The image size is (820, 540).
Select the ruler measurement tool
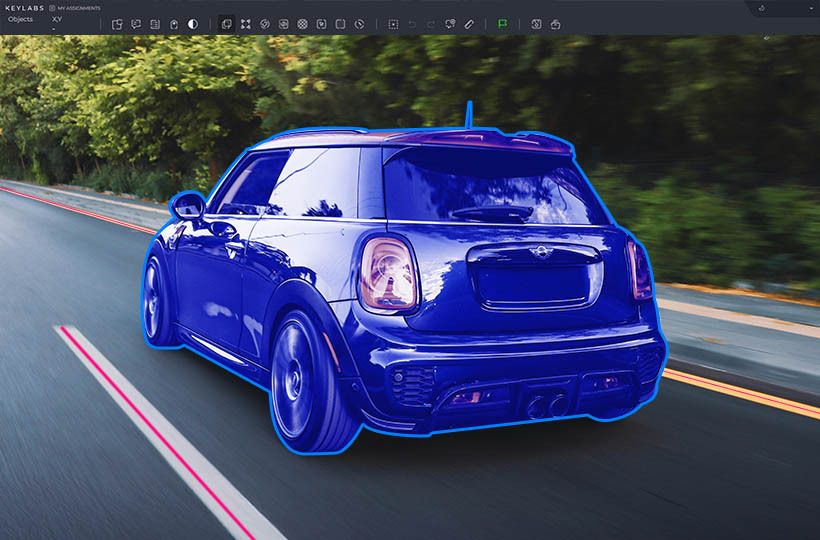click(469, 24)
